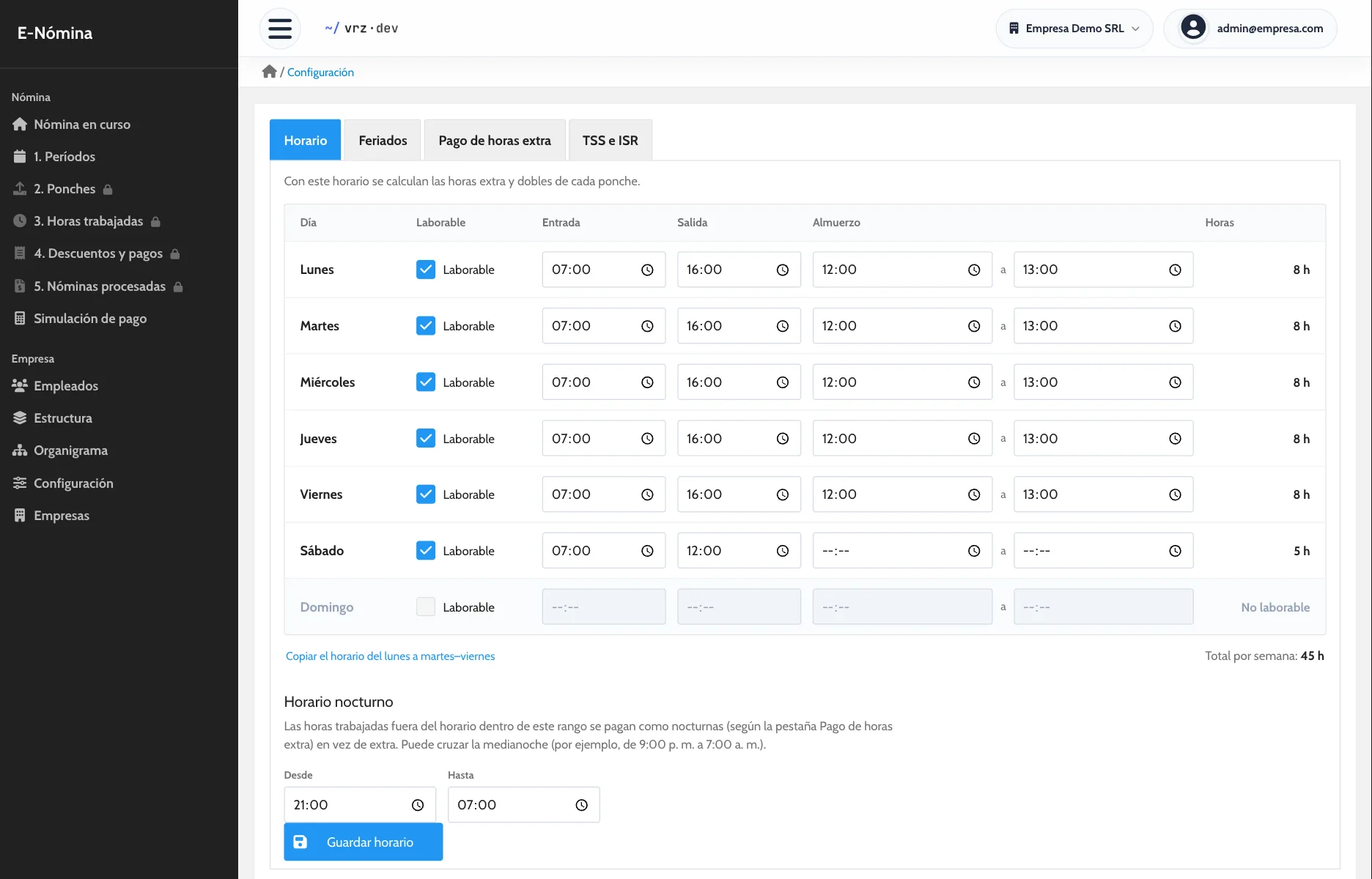
Task: Click the Viernes Entrada time field
Action: (x=604, y=494)
